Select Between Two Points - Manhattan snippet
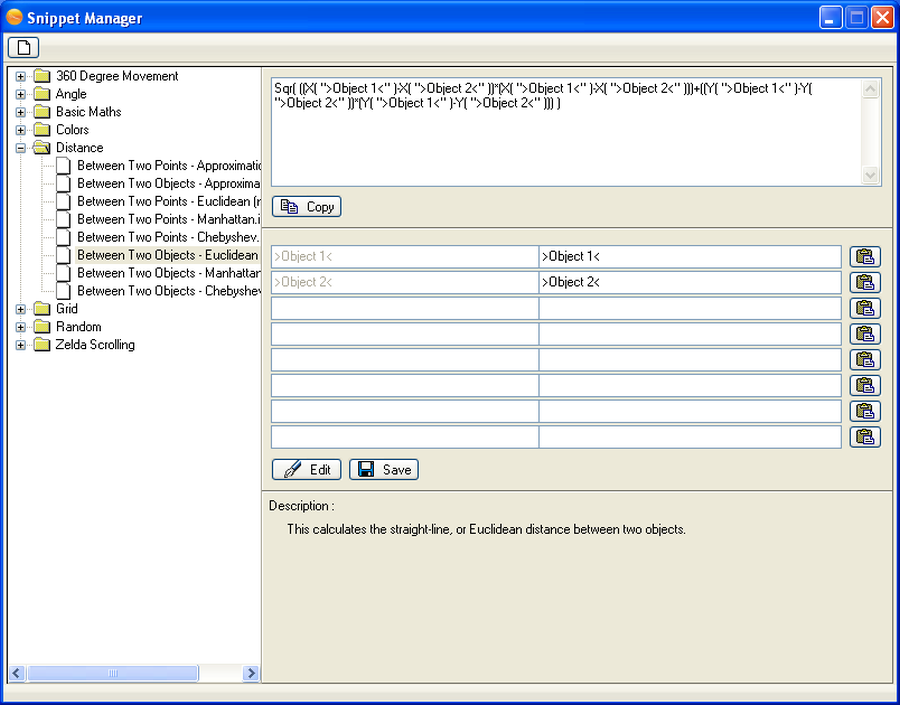The width and height of the screenshot is (900, 705). click(169, 219)
